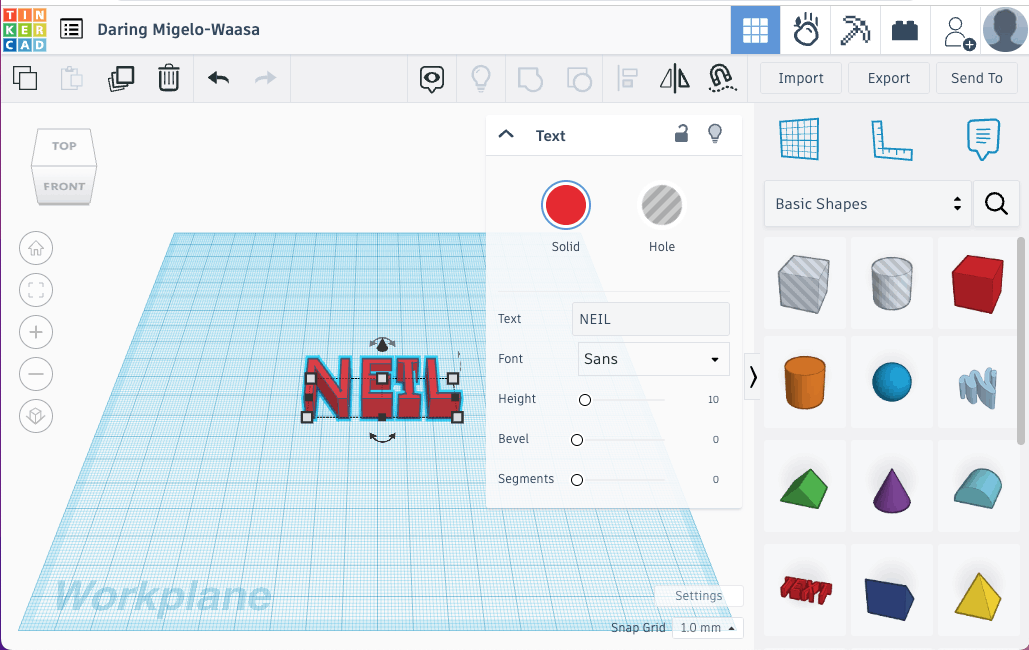
Task: Pick the striped Box hole shape
Action: coord(805,283)
